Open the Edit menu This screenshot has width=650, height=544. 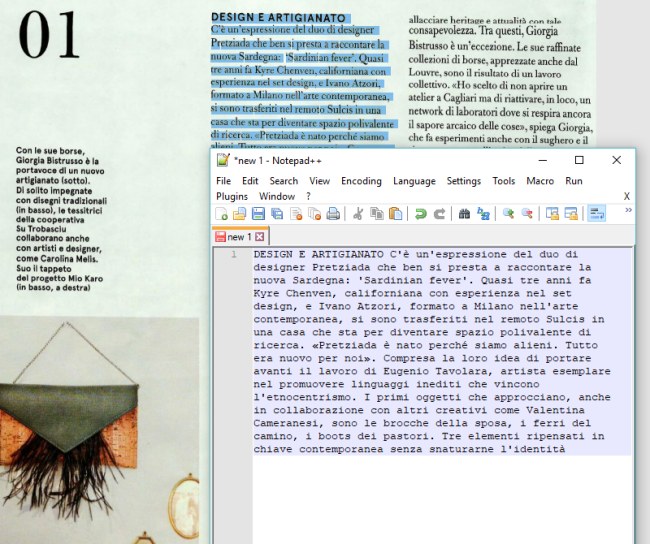pos(250,181)
